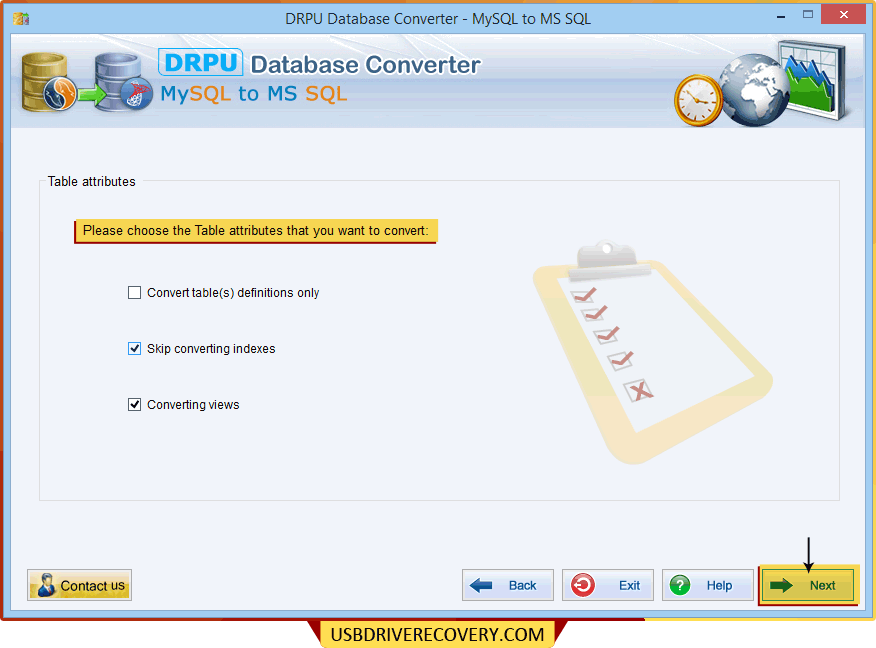Minimize the Database Converter window

(781, 16)
